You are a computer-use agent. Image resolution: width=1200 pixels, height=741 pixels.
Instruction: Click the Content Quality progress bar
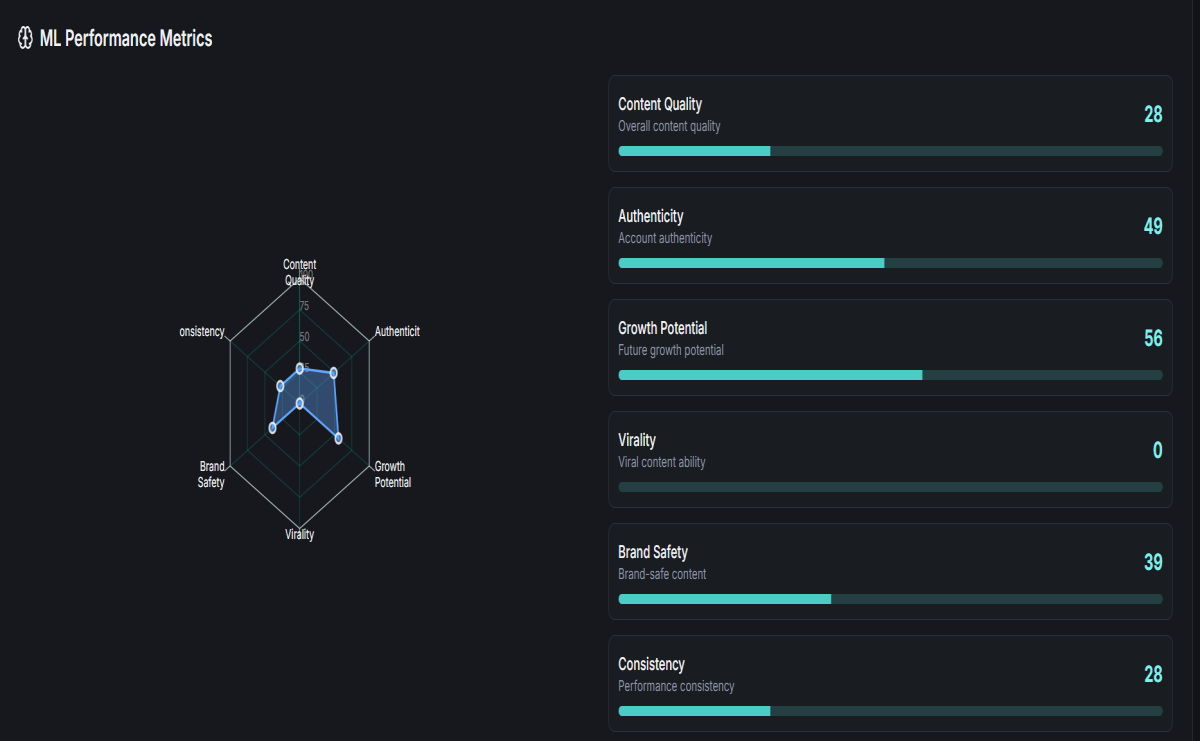(x=890, y=151)
